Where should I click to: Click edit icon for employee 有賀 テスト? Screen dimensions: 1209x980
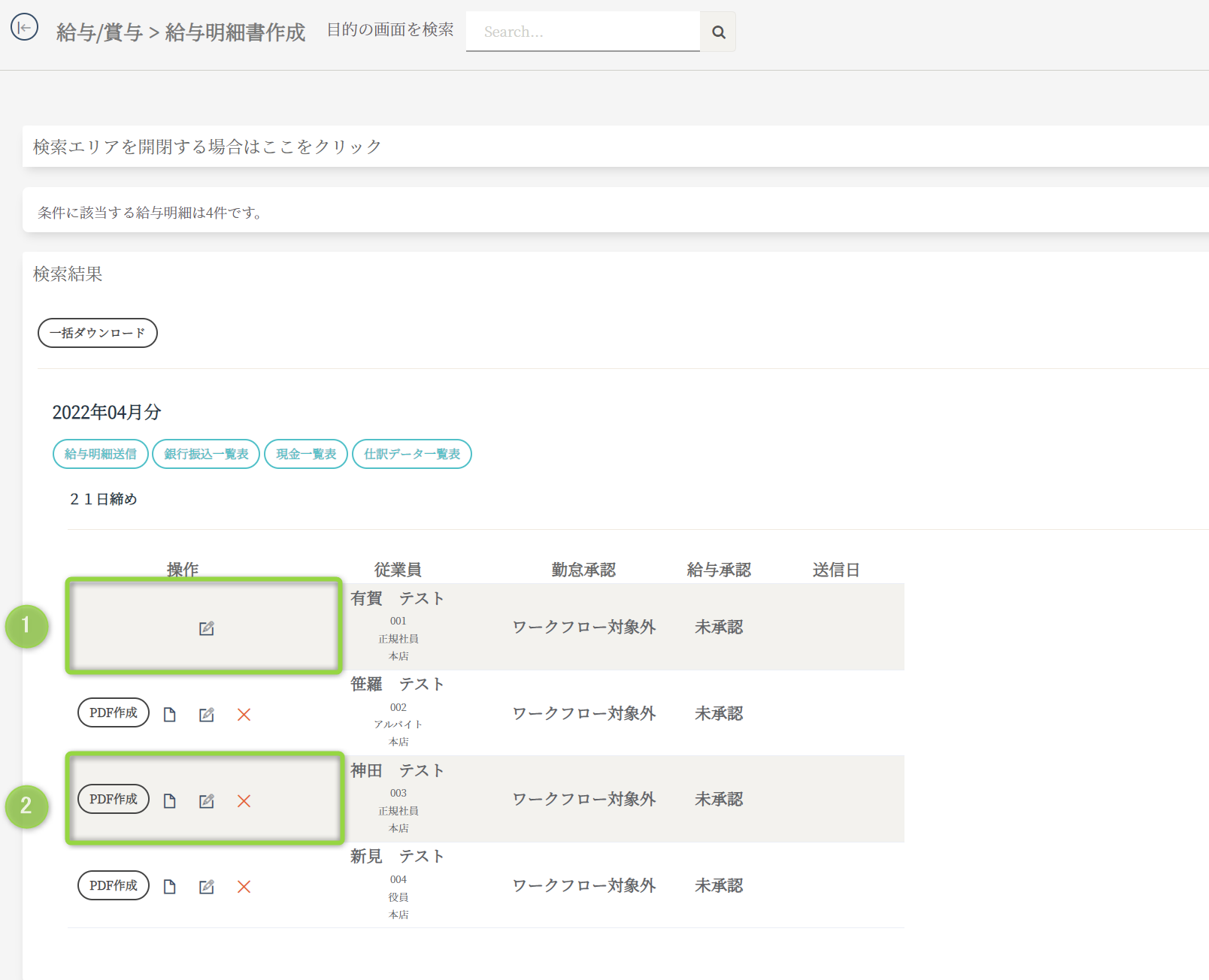[206, 628]
